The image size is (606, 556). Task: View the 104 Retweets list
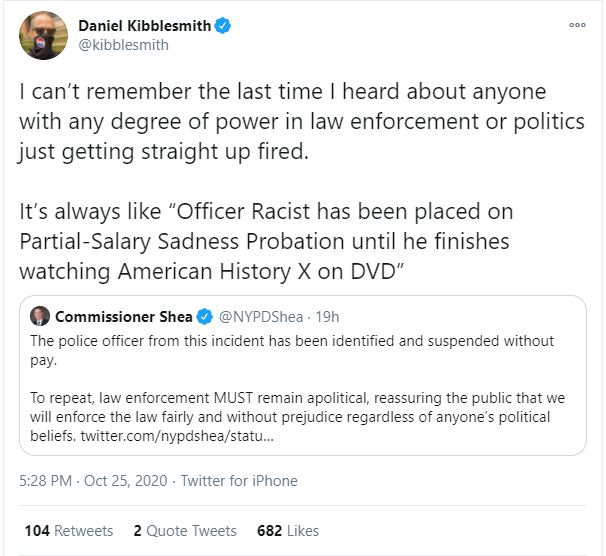[68, 530]
